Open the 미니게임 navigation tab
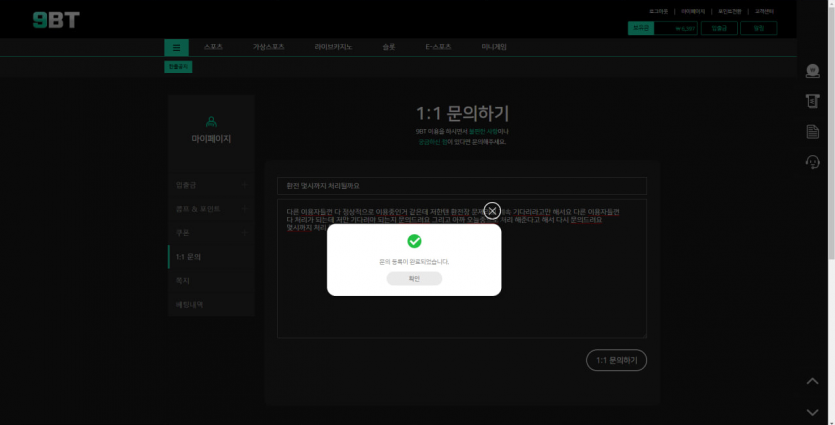835x425 pixels. [x=494, y=47]
